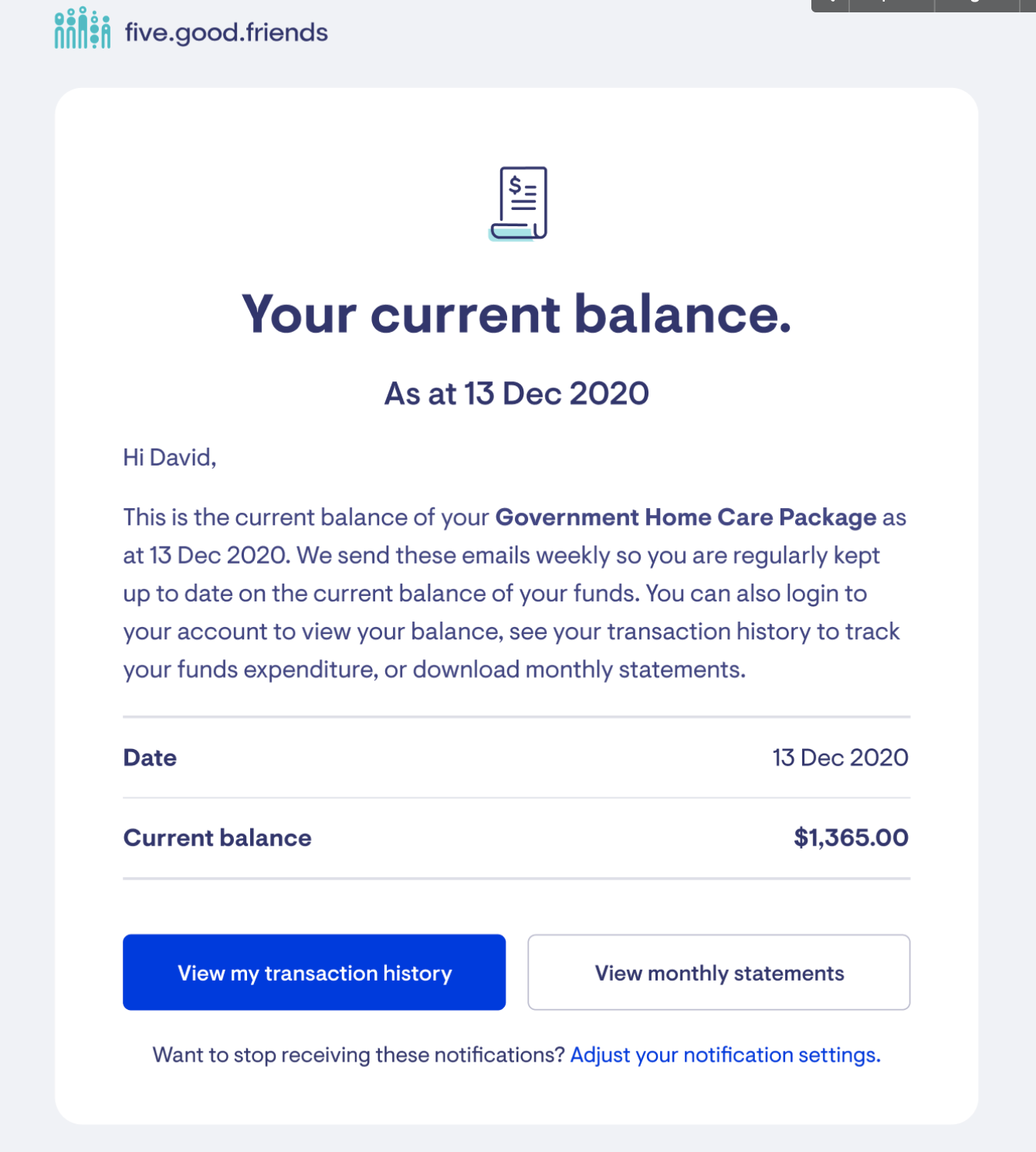Click bold Government Home Care Package text
The height and width of the screenshot is (1152, 1036).
pyautogui.click(x=686, y=517)
